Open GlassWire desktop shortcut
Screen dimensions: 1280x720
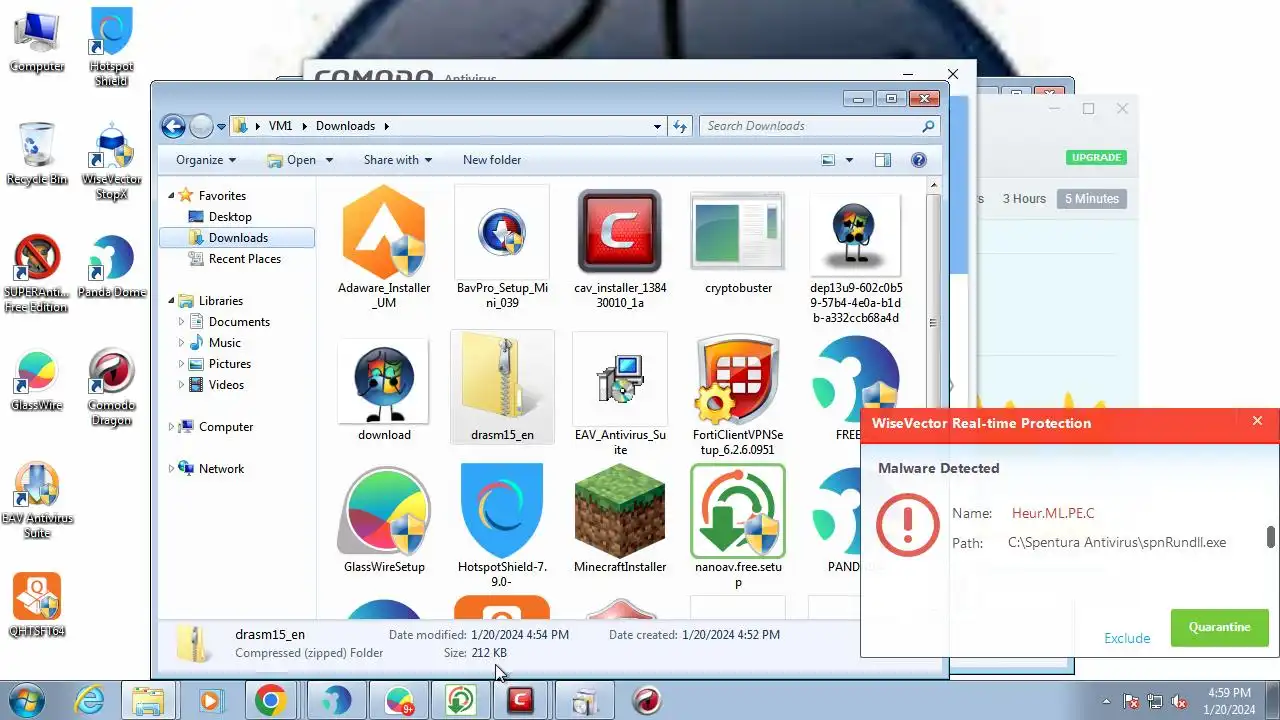[x=37, y=380]
